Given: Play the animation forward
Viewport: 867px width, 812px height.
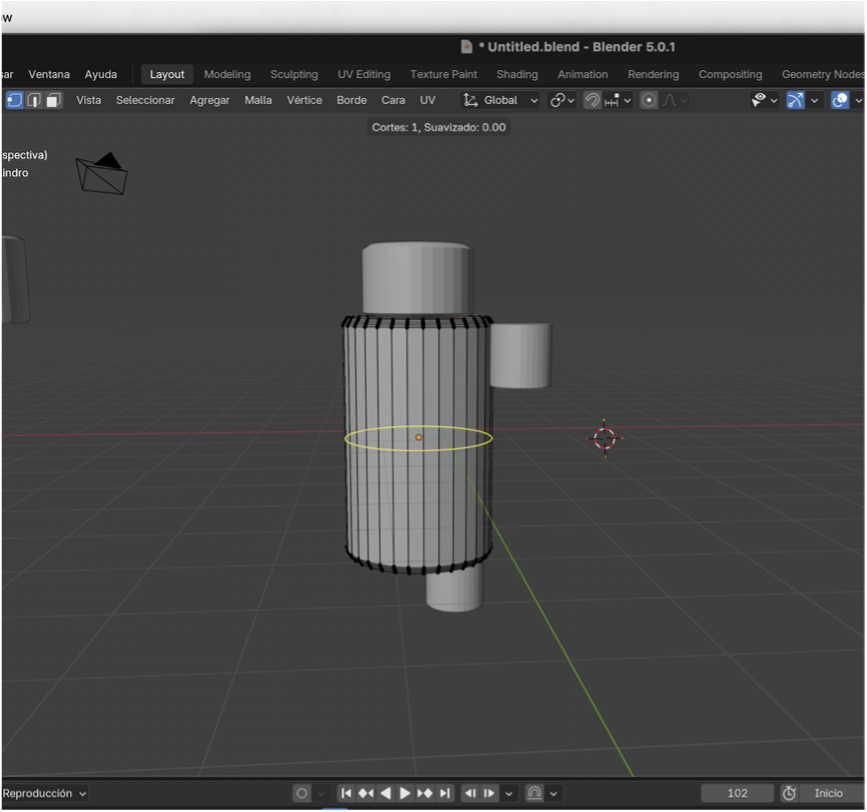Looking at the screenshot, I should pos(405,793).
